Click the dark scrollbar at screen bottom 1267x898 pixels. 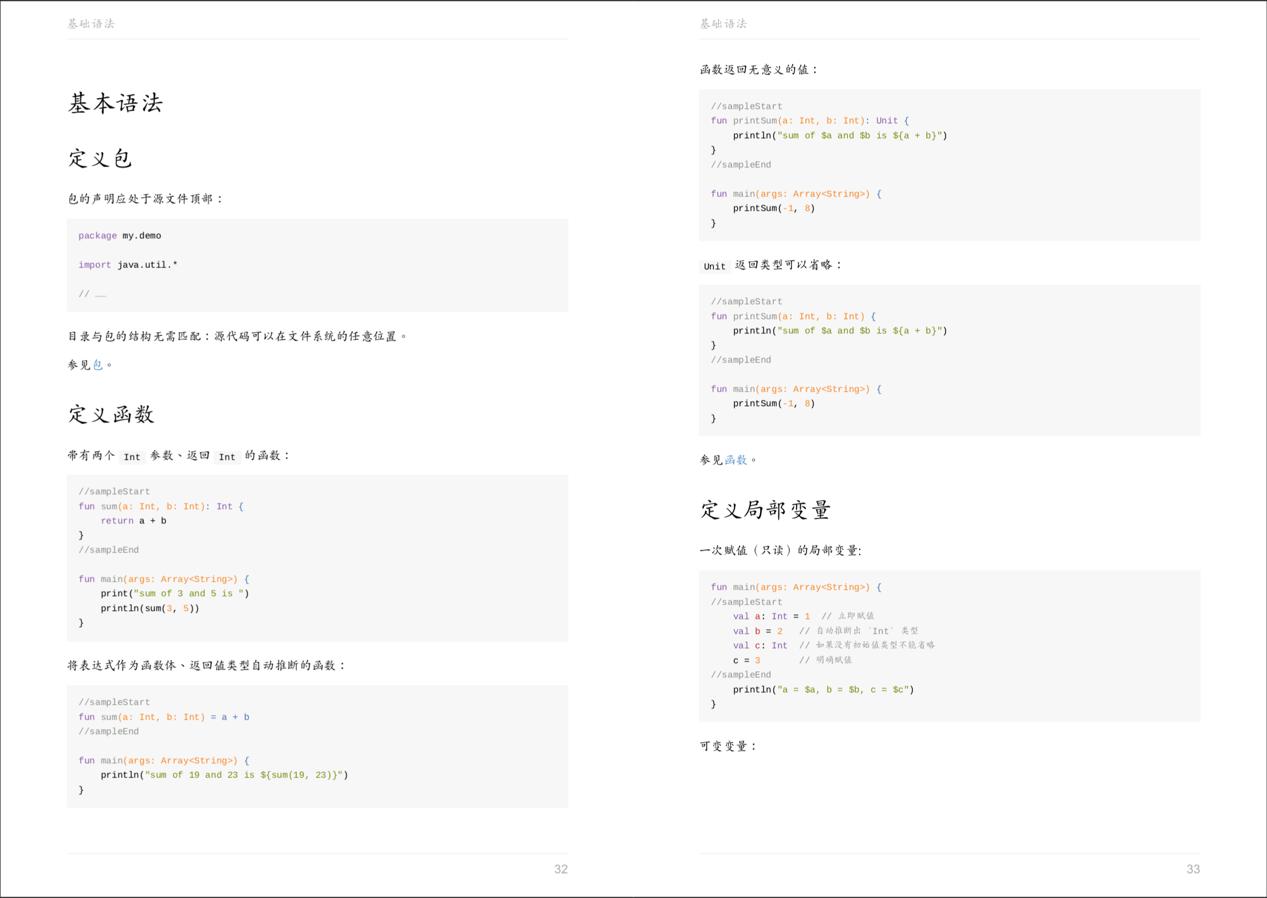click(x=633, y=895)
